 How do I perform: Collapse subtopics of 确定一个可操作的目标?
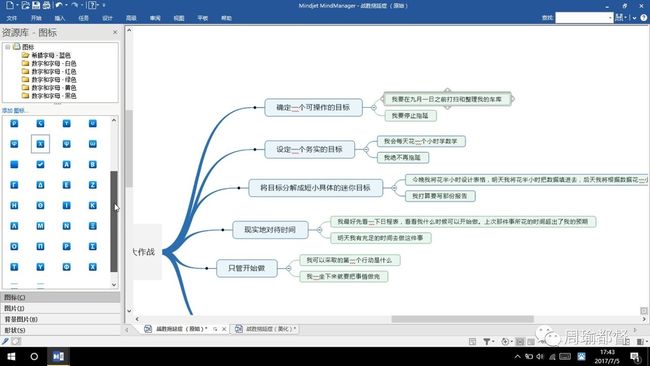[x=374, y=107]
